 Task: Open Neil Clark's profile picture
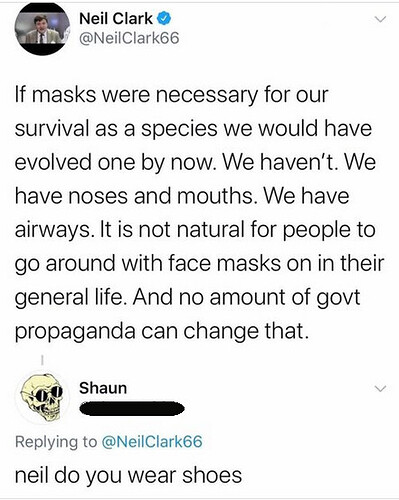tap(42, 29)
